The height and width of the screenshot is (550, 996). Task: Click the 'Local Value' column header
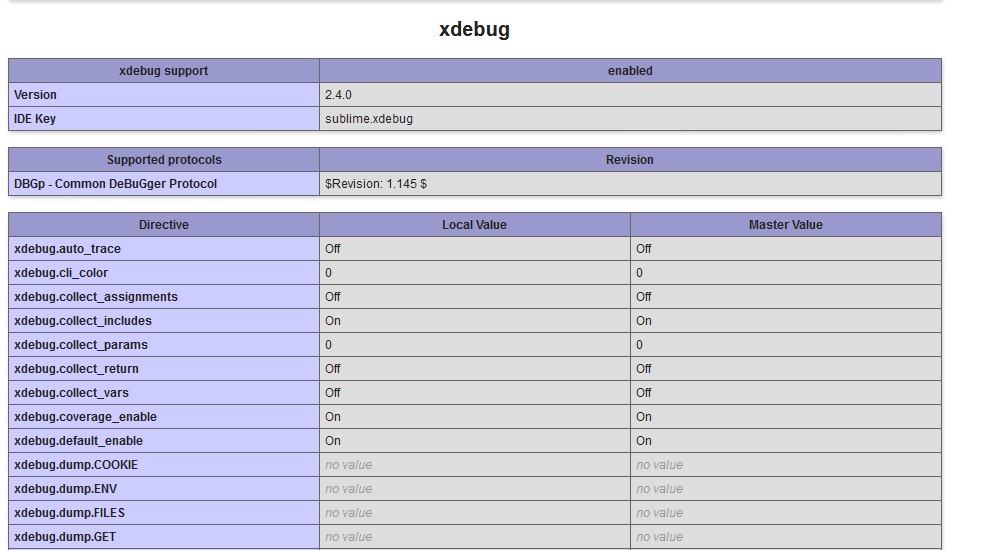(x=474, y=225)
